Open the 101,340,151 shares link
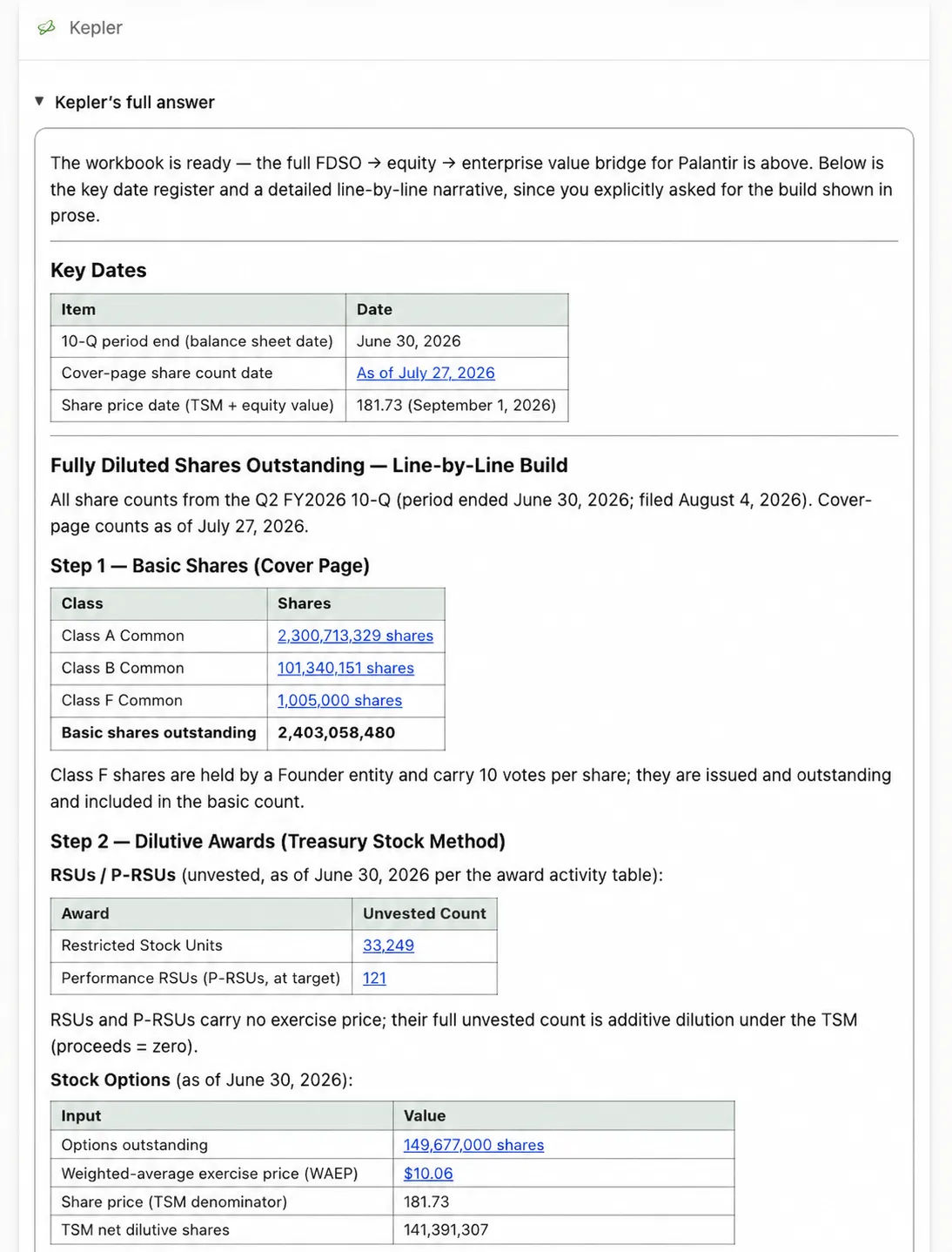Screen dimensions: 952x1252 [x=345, y=668]
